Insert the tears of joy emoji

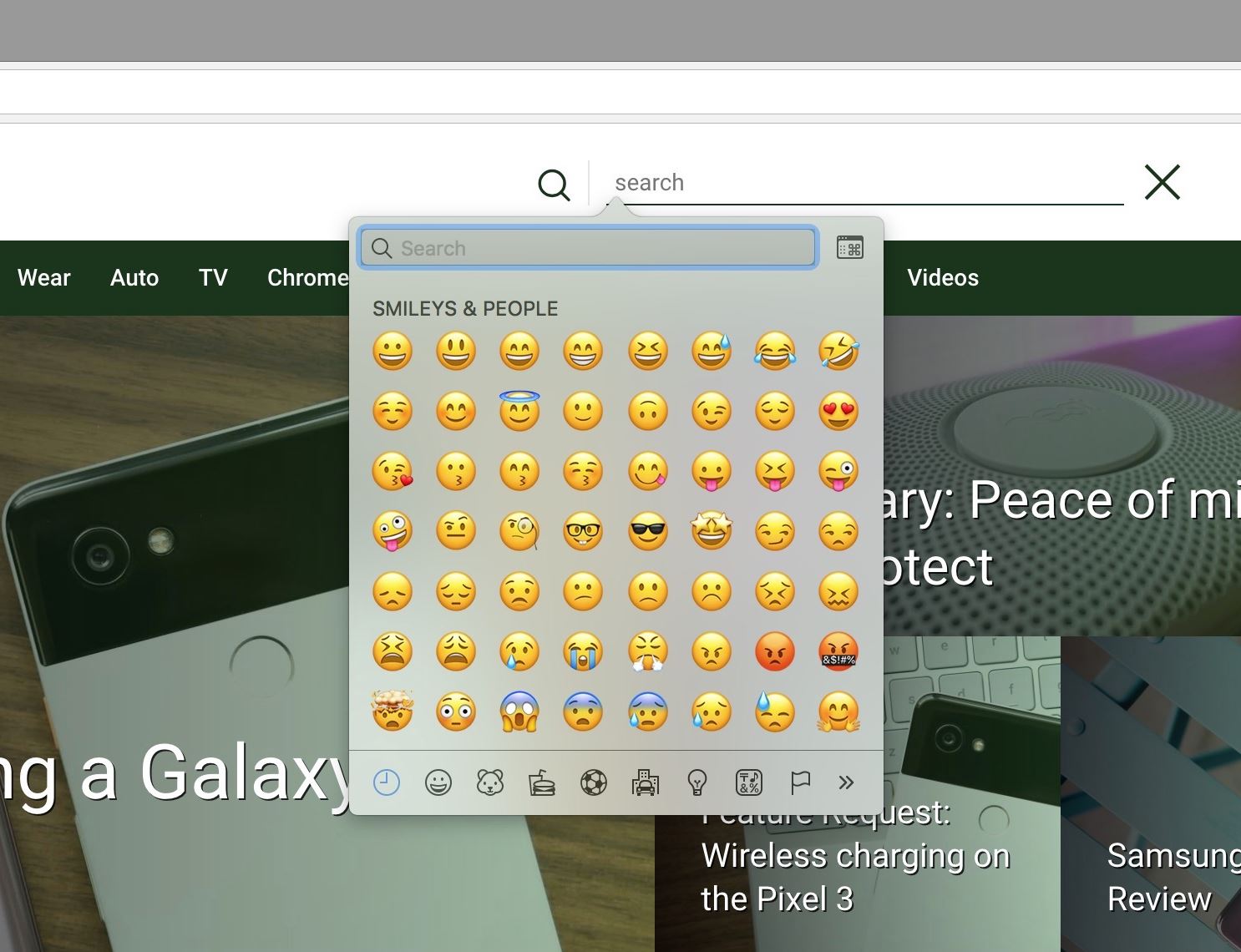pos(775,351)
